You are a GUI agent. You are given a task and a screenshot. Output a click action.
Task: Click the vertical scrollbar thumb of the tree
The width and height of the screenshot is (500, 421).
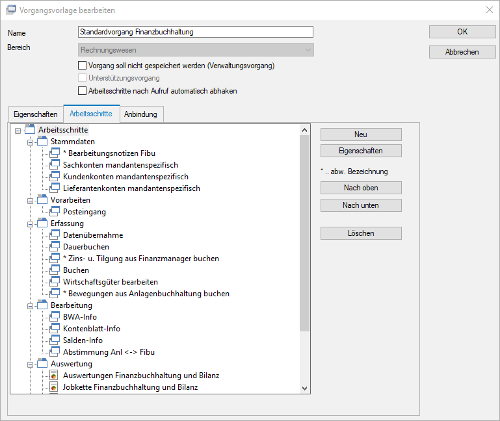304,233
